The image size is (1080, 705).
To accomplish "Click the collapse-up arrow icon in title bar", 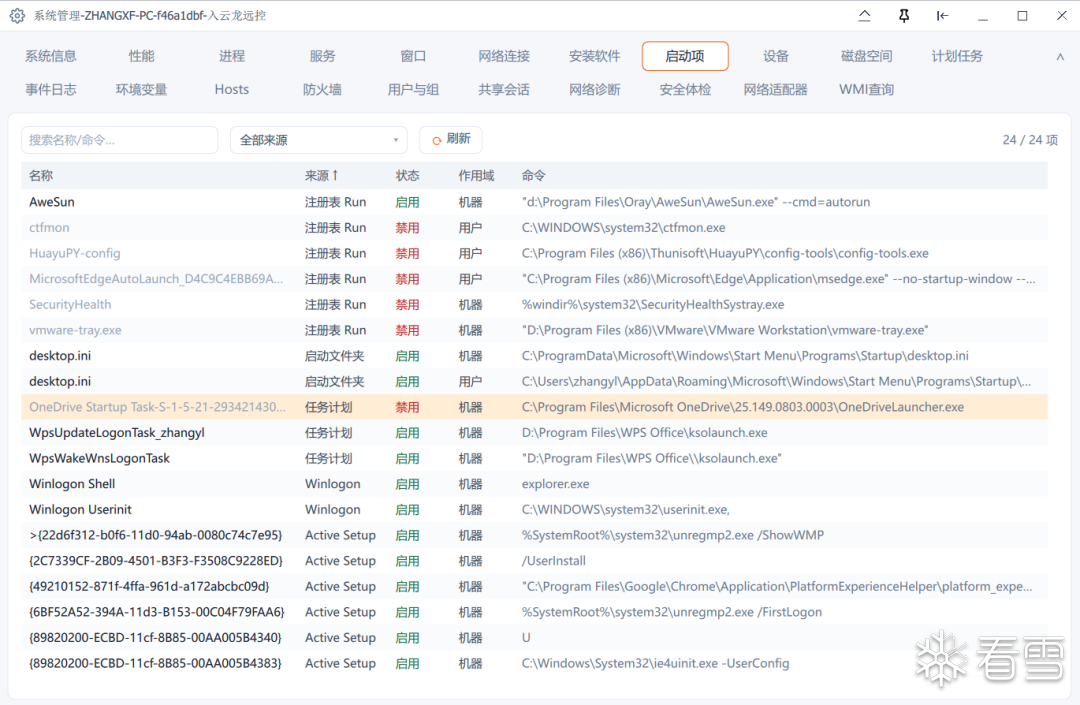I will (x=864, y=15).
